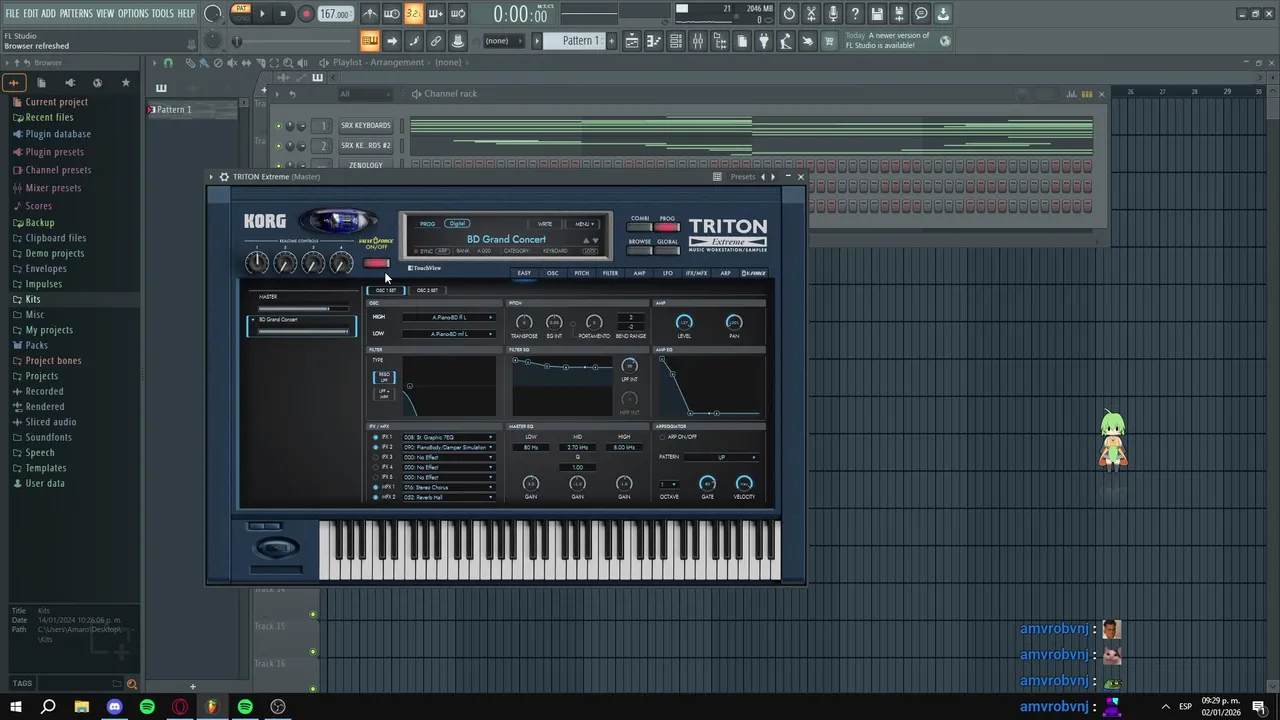Toggle loop recording icon in transport
The image size is (1280, 720).
(x=458, y=14)
